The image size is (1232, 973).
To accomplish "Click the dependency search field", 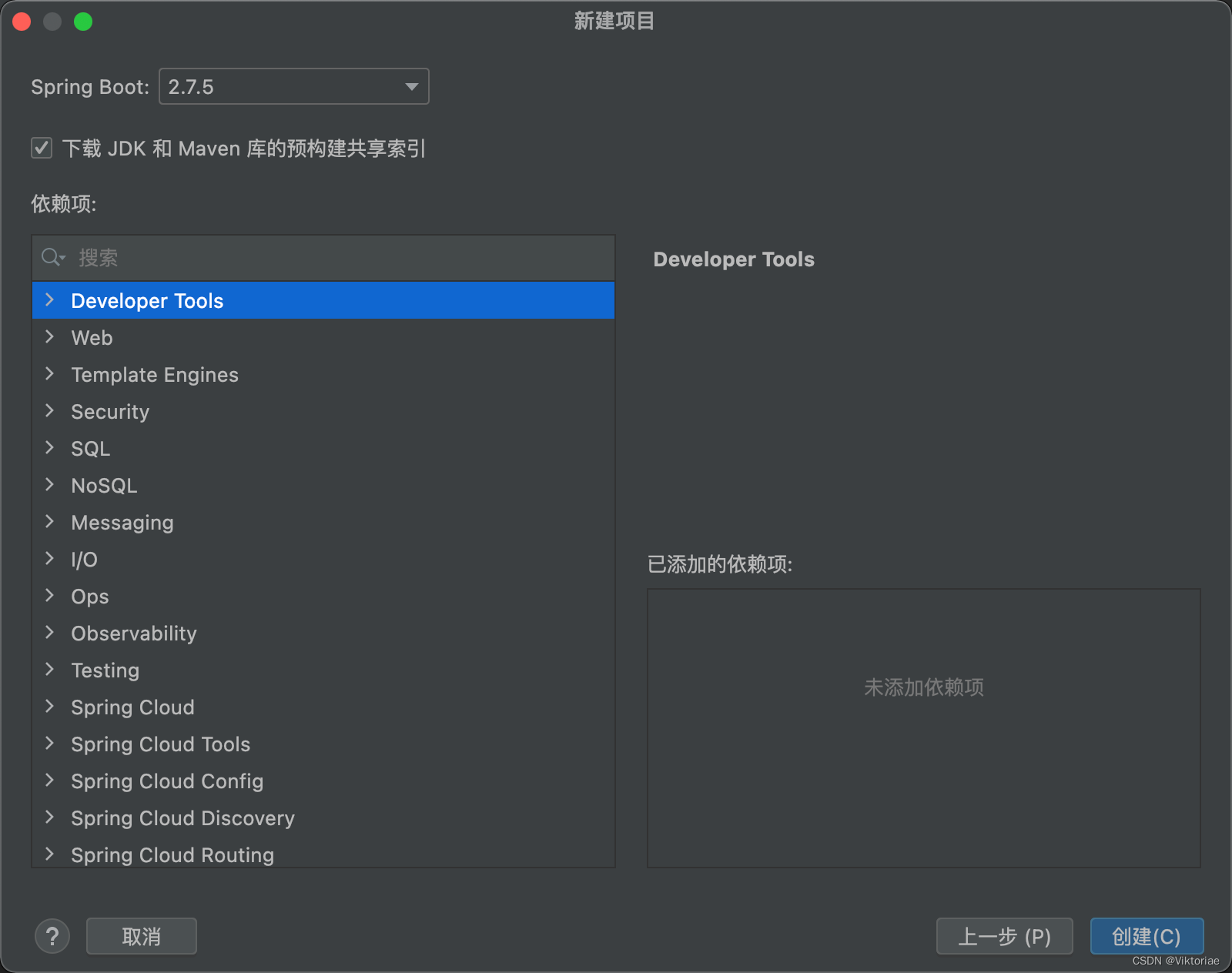I will (323, 258).
